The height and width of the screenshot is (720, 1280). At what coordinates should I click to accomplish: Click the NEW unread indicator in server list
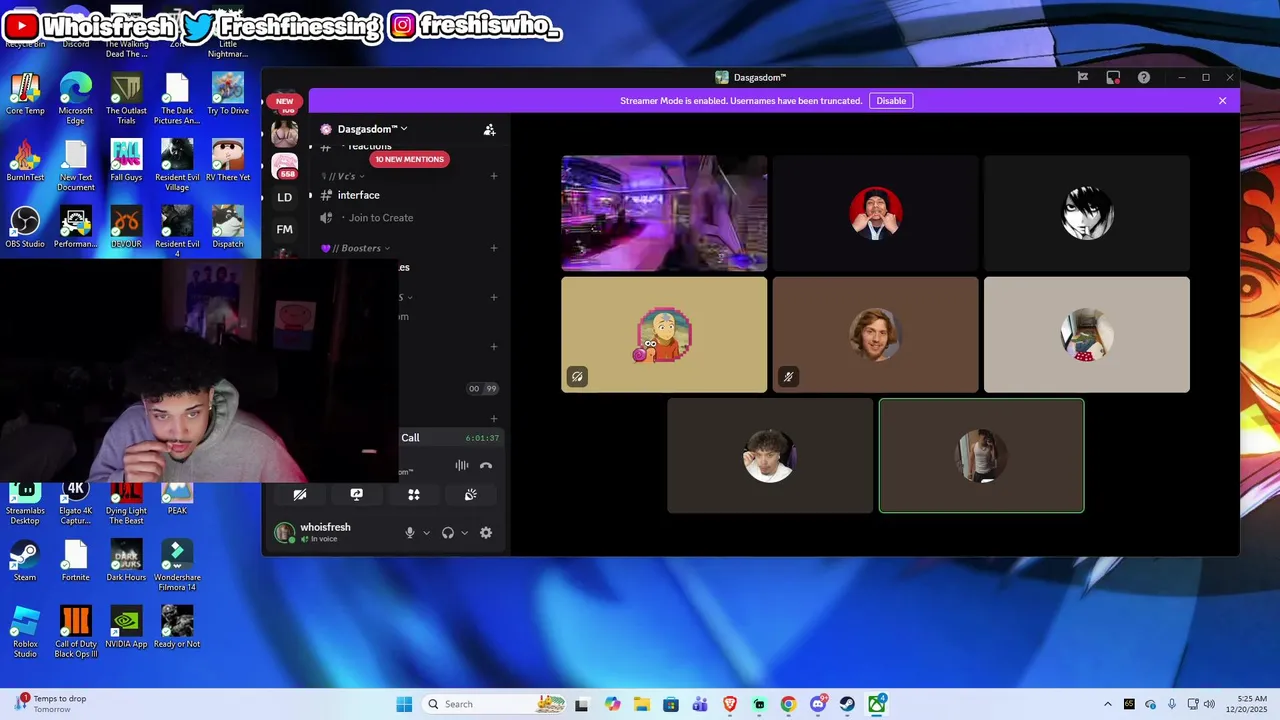click(285, 101)
